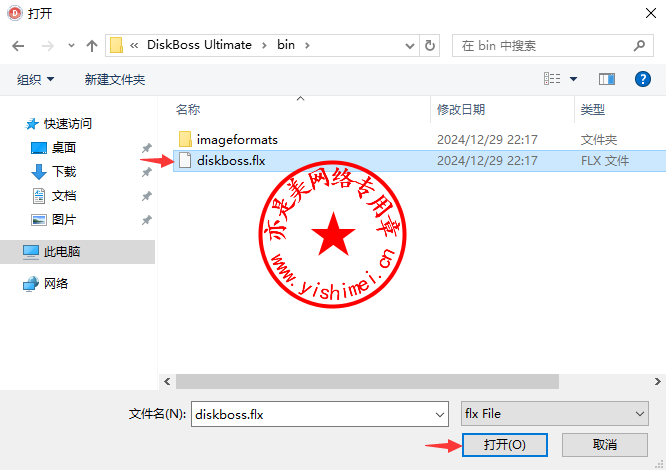Open recent locations dropdown arrow
The width and height of the screenshot is (666, 470).
pyautogui.click(x=71, y=45)
